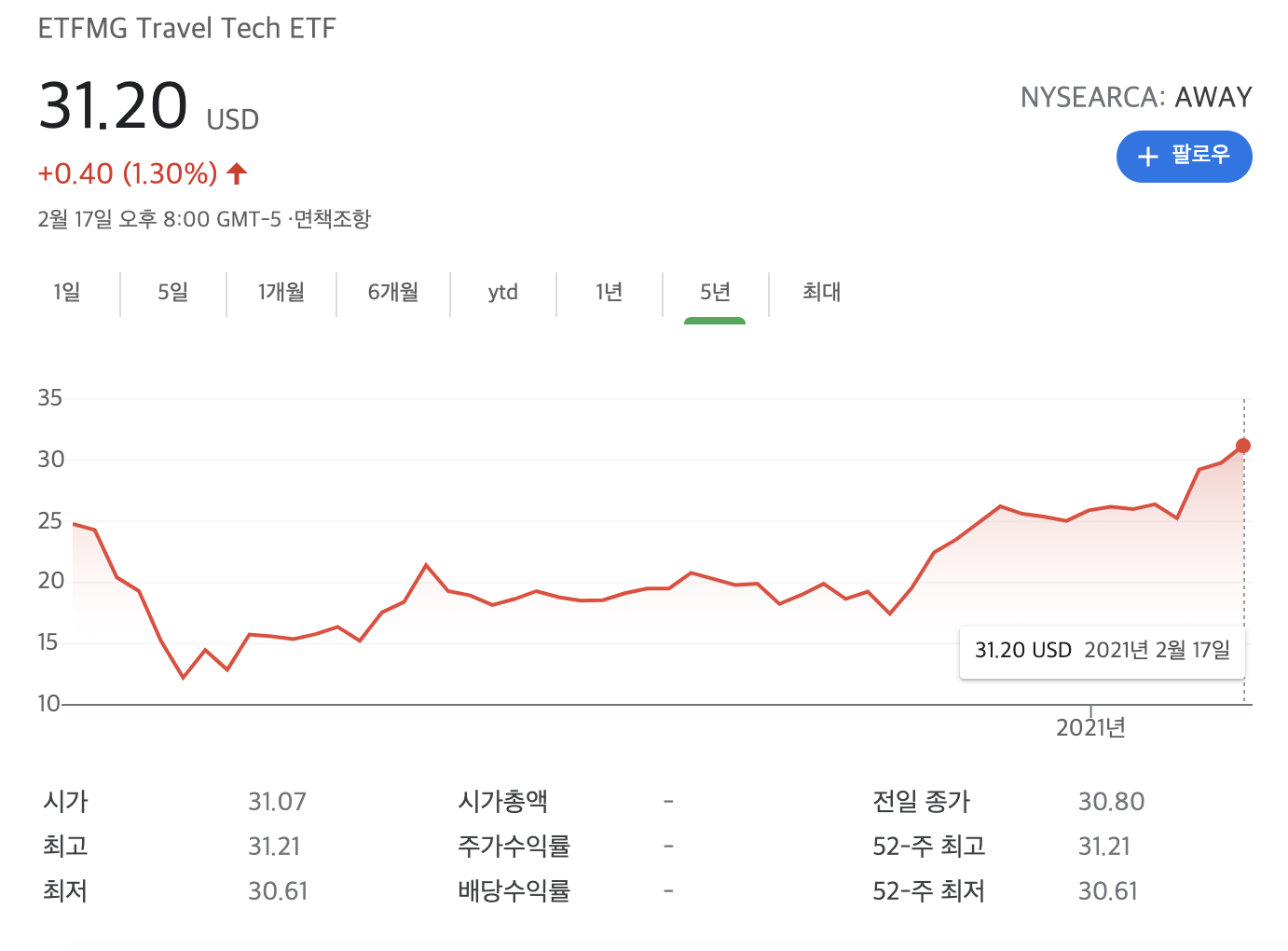
Task: Click the 최고 value 31.21
Action: 274,847
